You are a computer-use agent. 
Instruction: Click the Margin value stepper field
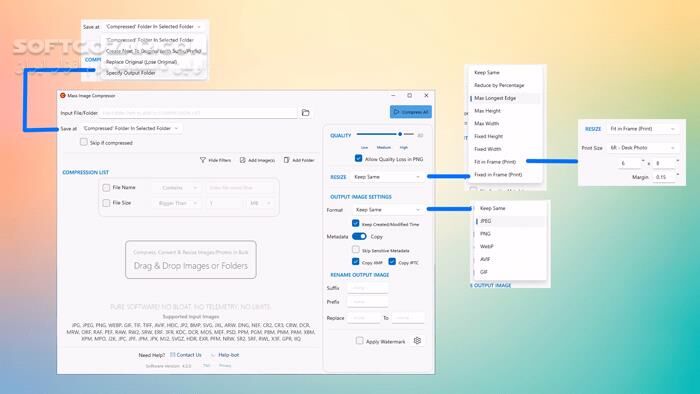point(666,177)
